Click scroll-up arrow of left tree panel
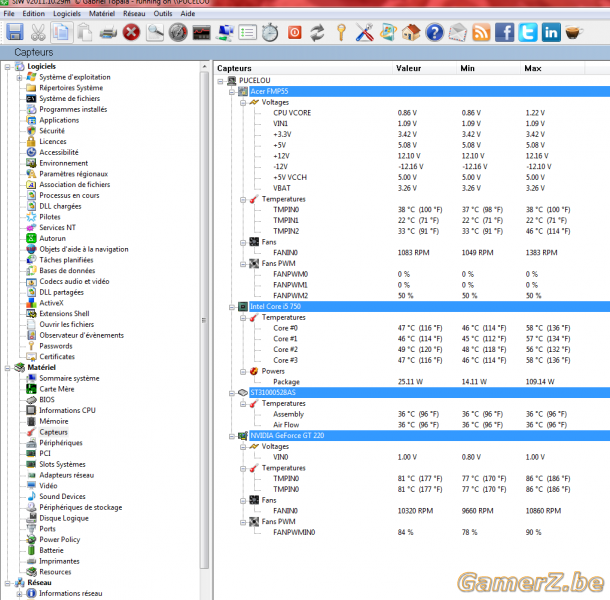The height and width of the screenshot is (600, 610). click(205, 67)
